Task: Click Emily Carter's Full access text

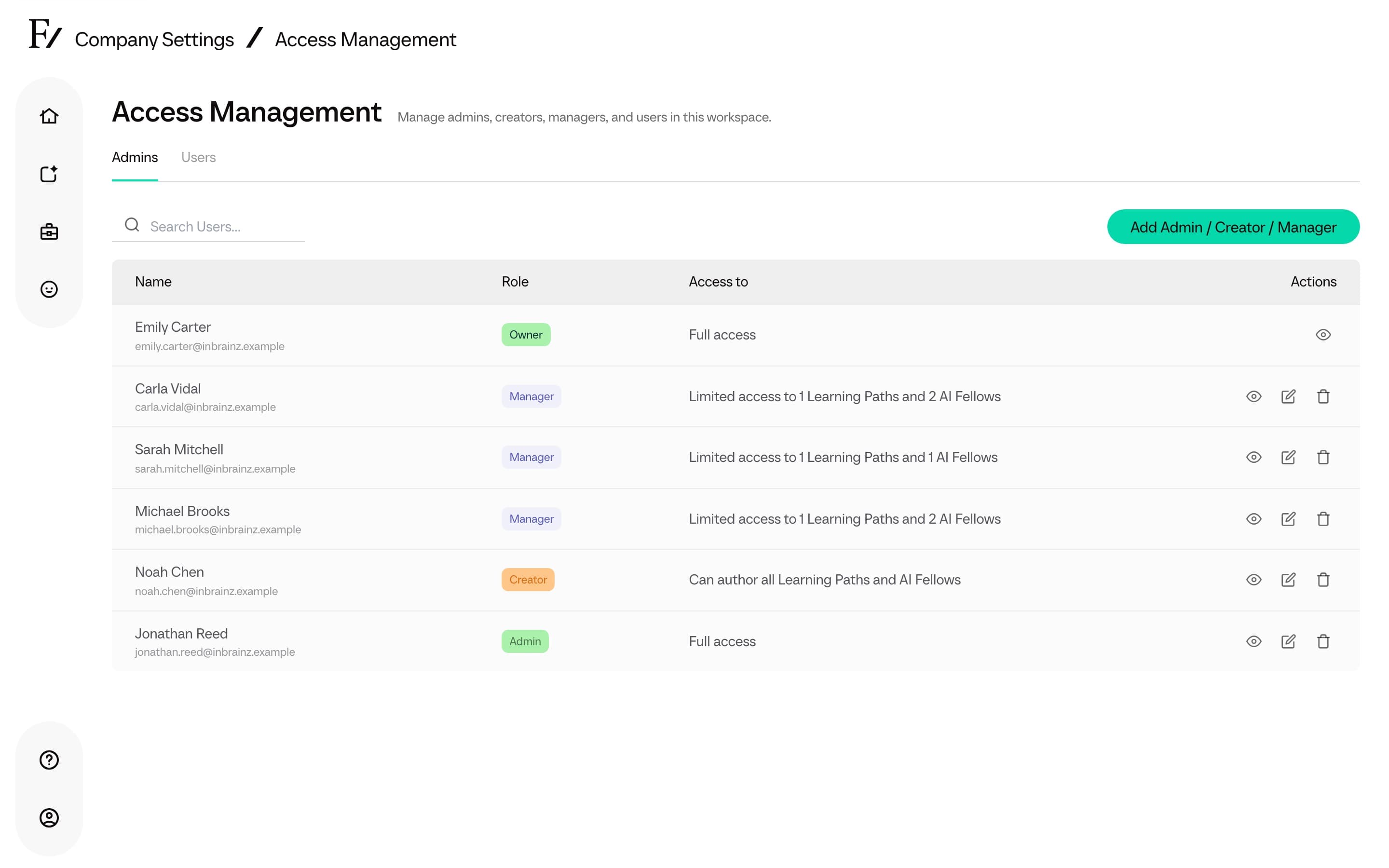Action: point(722,335)
